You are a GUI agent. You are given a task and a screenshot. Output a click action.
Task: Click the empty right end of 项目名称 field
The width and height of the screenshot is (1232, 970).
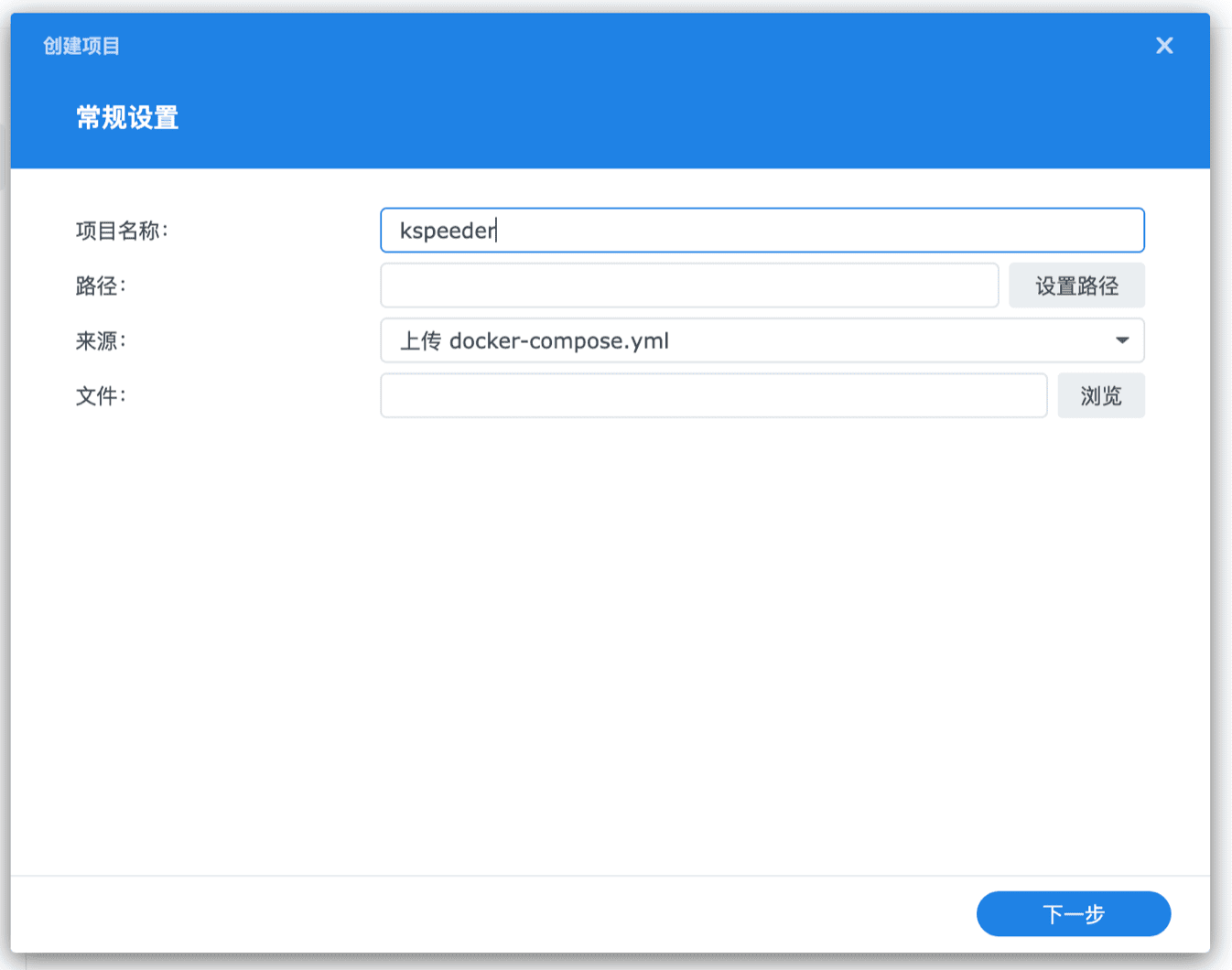[x=1007, y=231]
